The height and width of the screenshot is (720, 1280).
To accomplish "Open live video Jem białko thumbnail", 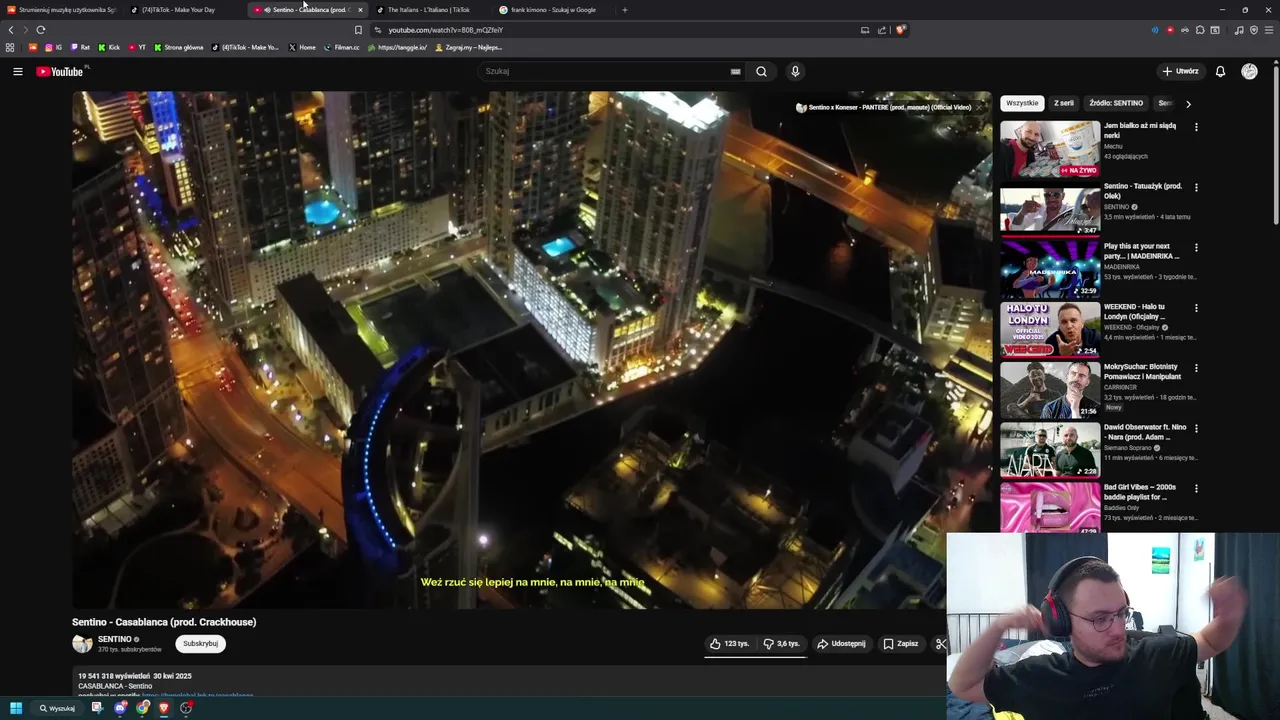I will [1050, 149].
